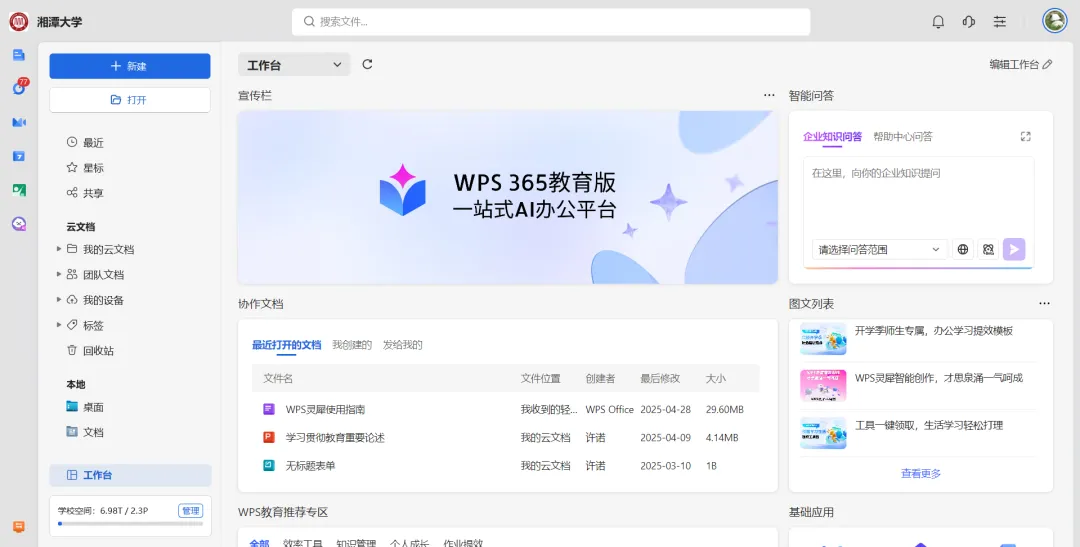Click 管理 school space button

pyautogui.click(x=191, y=510)
